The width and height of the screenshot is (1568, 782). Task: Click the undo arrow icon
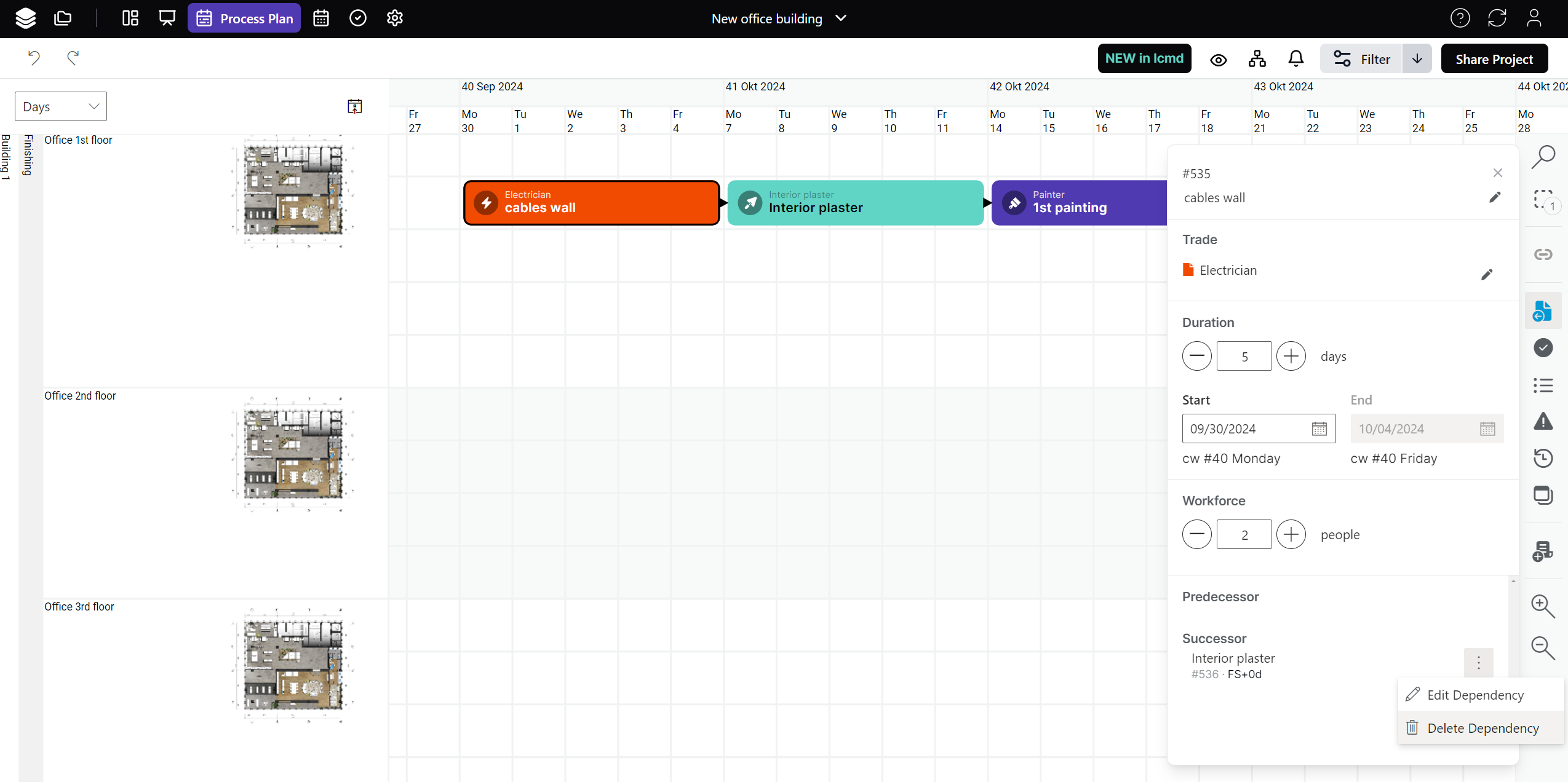coord(34,58)
